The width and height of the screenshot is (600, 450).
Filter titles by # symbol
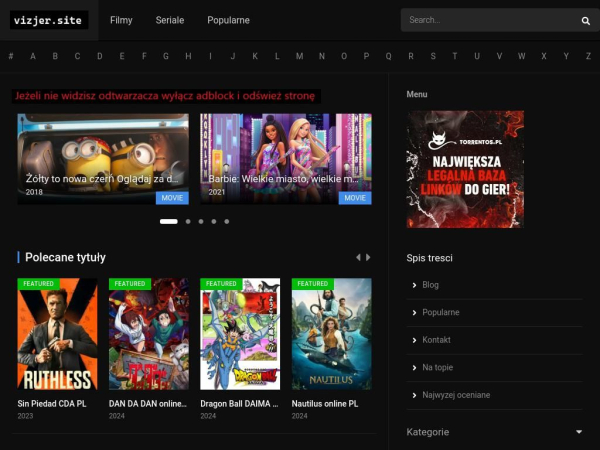coord(11,56)
